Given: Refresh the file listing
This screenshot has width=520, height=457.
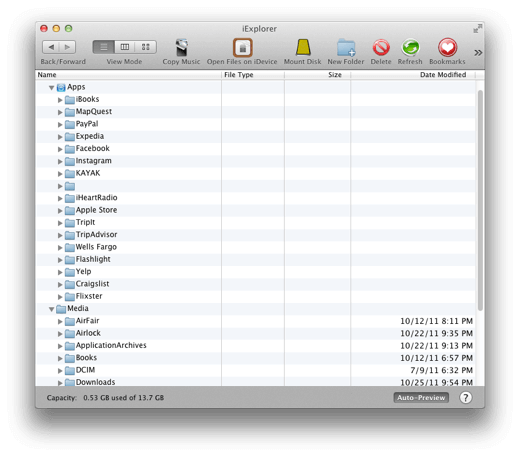Looking at the screenshot, I should pos(410,47).
